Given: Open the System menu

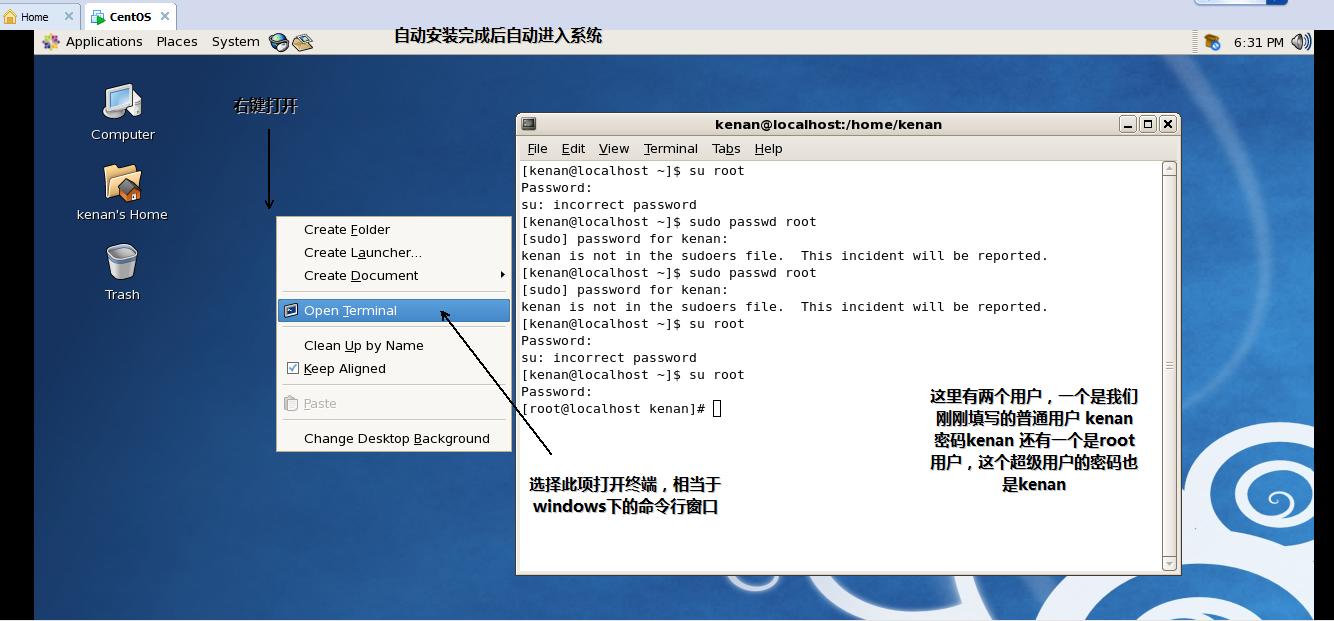Looking at the screenshot, I should [x=235, y=42].
